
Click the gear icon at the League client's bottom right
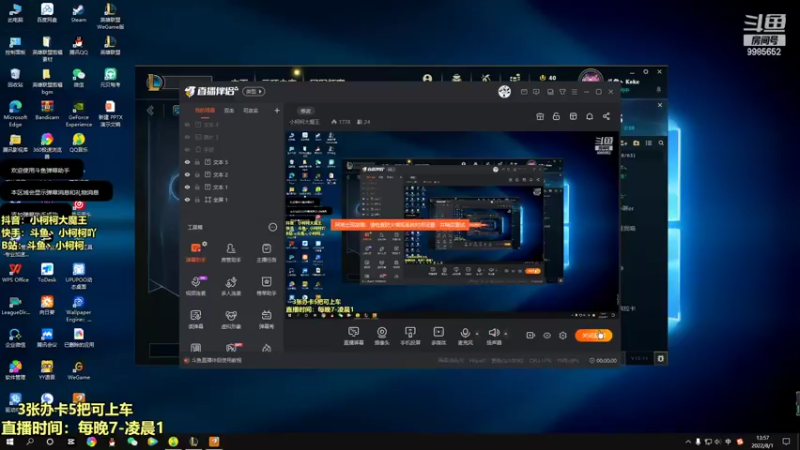point(660,358)
